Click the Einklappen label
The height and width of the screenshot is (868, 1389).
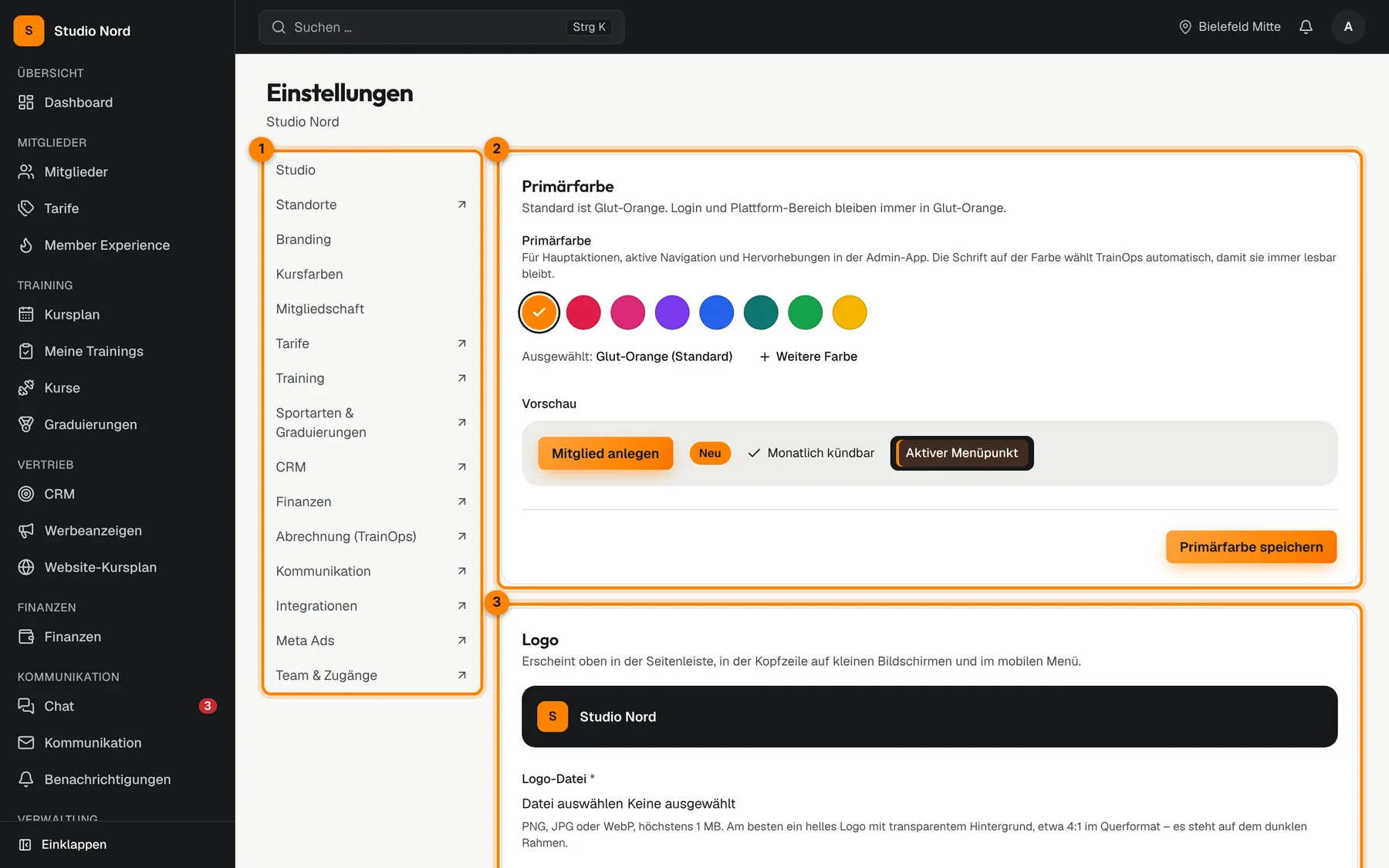tap(74, 845)
